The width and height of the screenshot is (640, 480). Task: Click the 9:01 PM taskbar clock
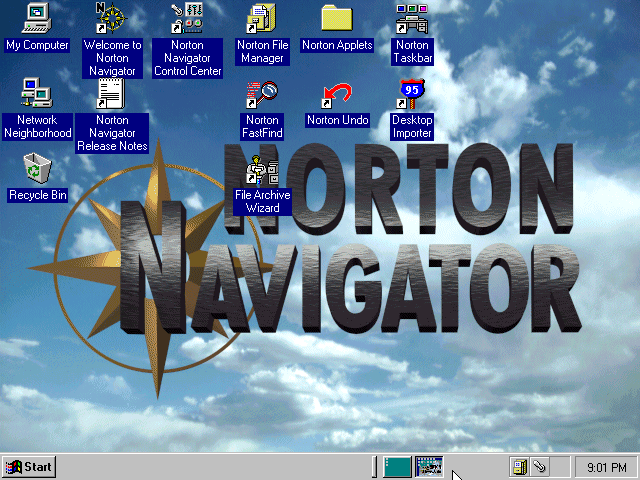coord(606,467)
